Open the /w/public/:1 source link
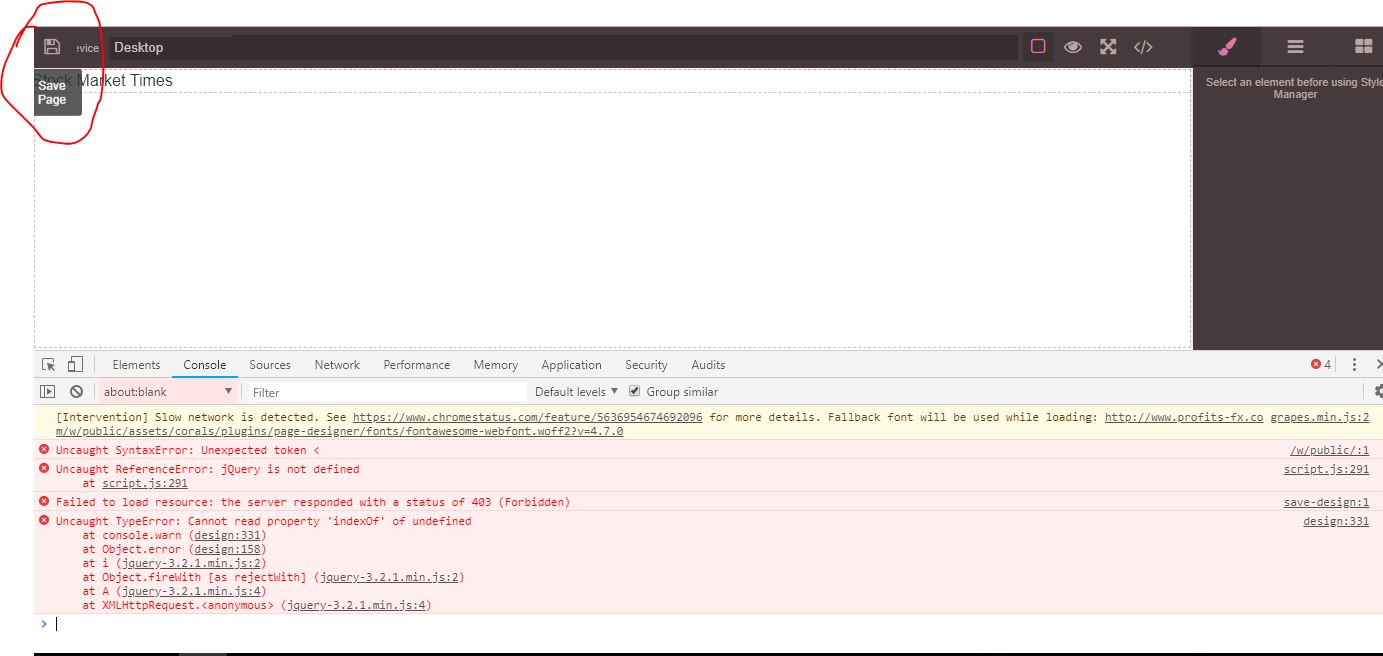1383x656 pixels. click(x=1329, y=451)
